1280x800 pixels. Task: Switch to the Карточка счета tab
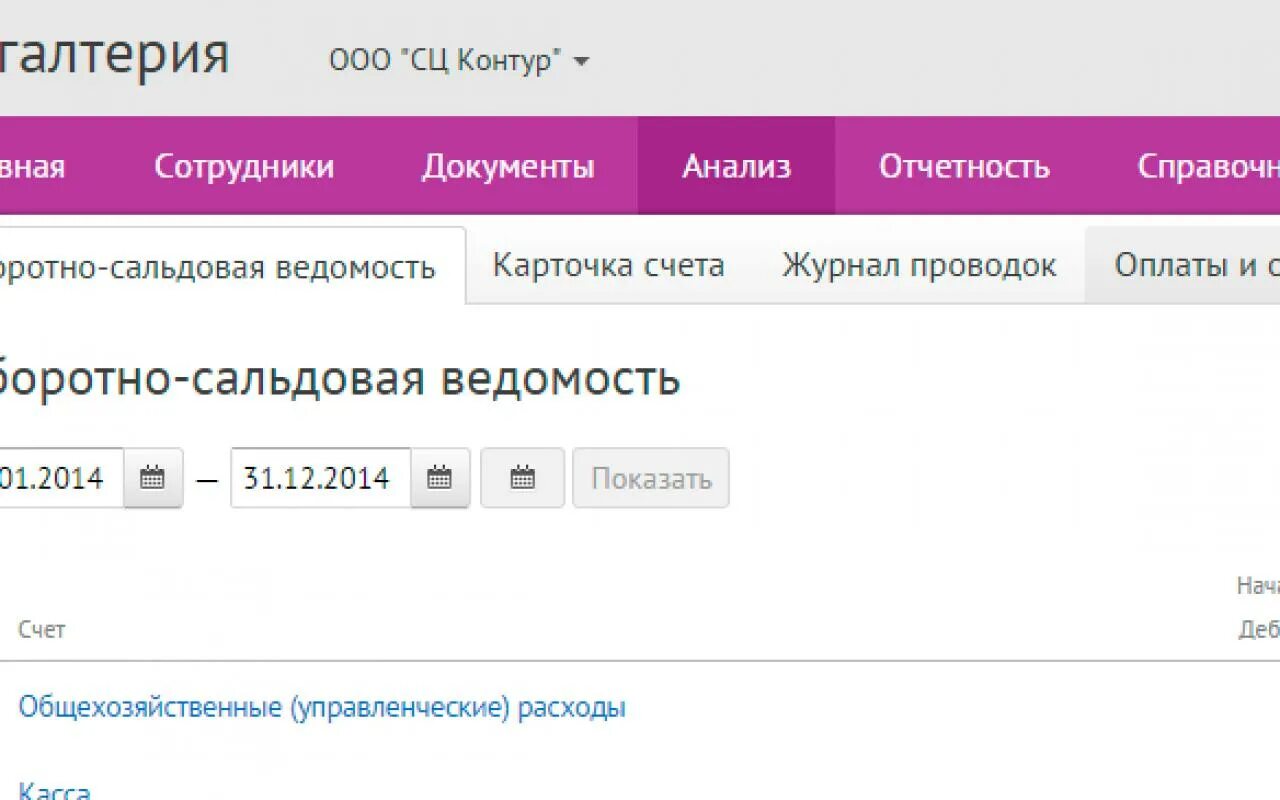[x=609, y=265]
